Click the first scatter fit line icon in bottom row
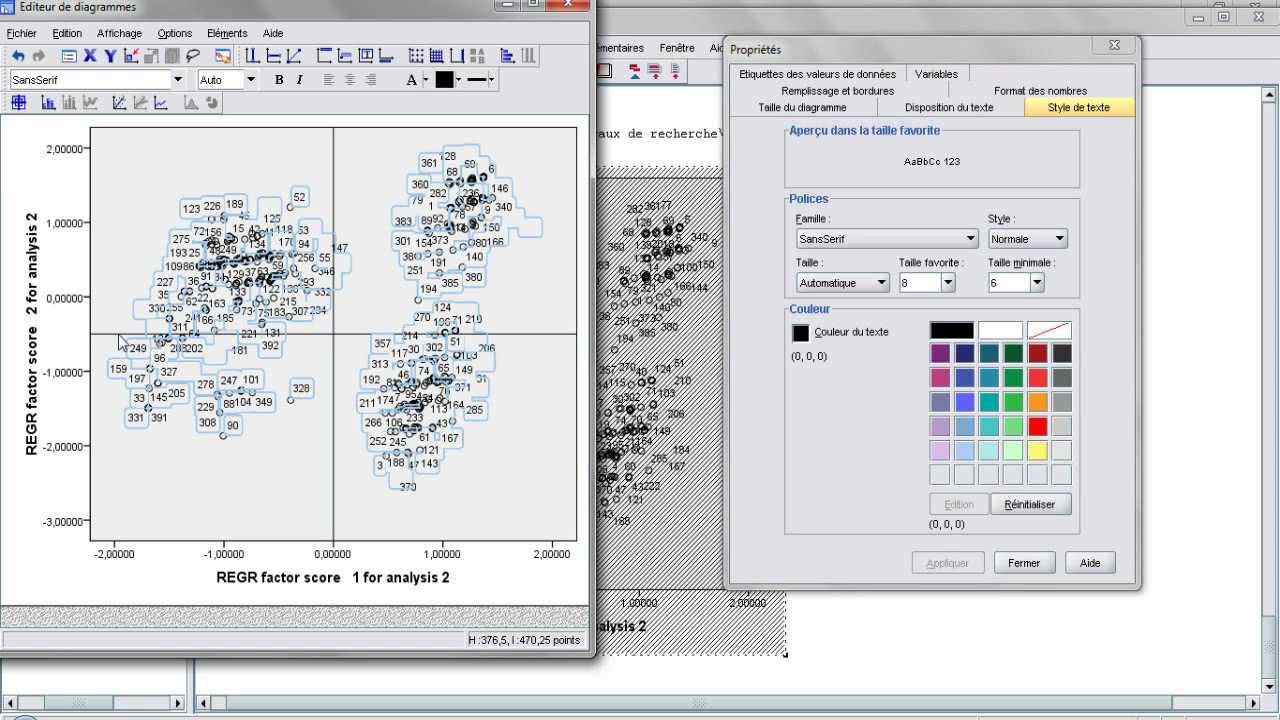This screenshot has width=1280, height=720. point(119,102)
